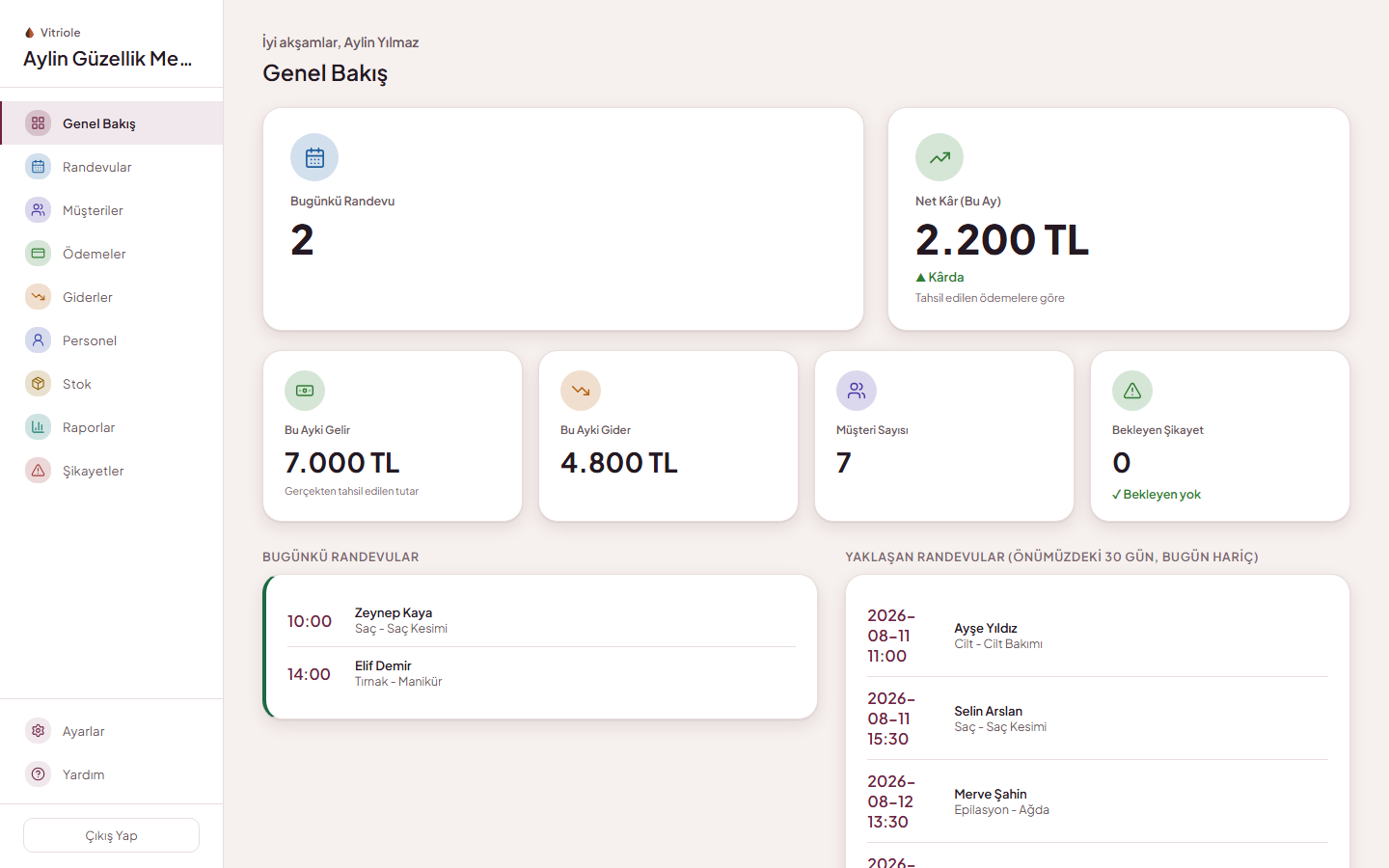This screenshot has height=868, width=1389.
Task: Open the Yardım help link
Action: tap(112, 774)
